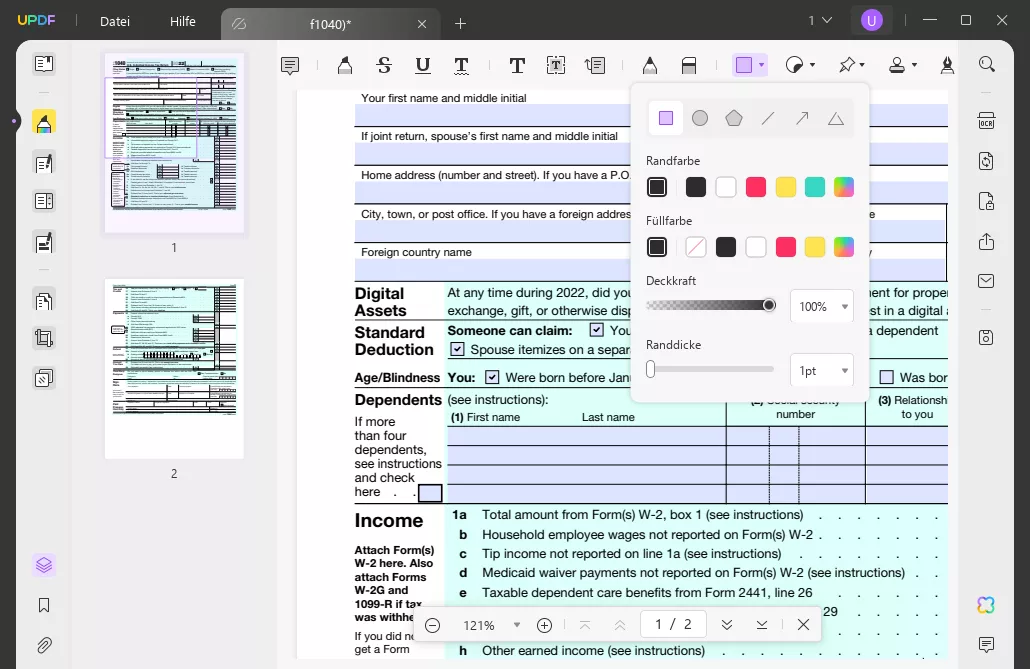Image resolution: width=1030 pixels, height=669 pixels.
Task: Open the Deckkraft percentage dropdown
Action: click(x=821, y=306)
